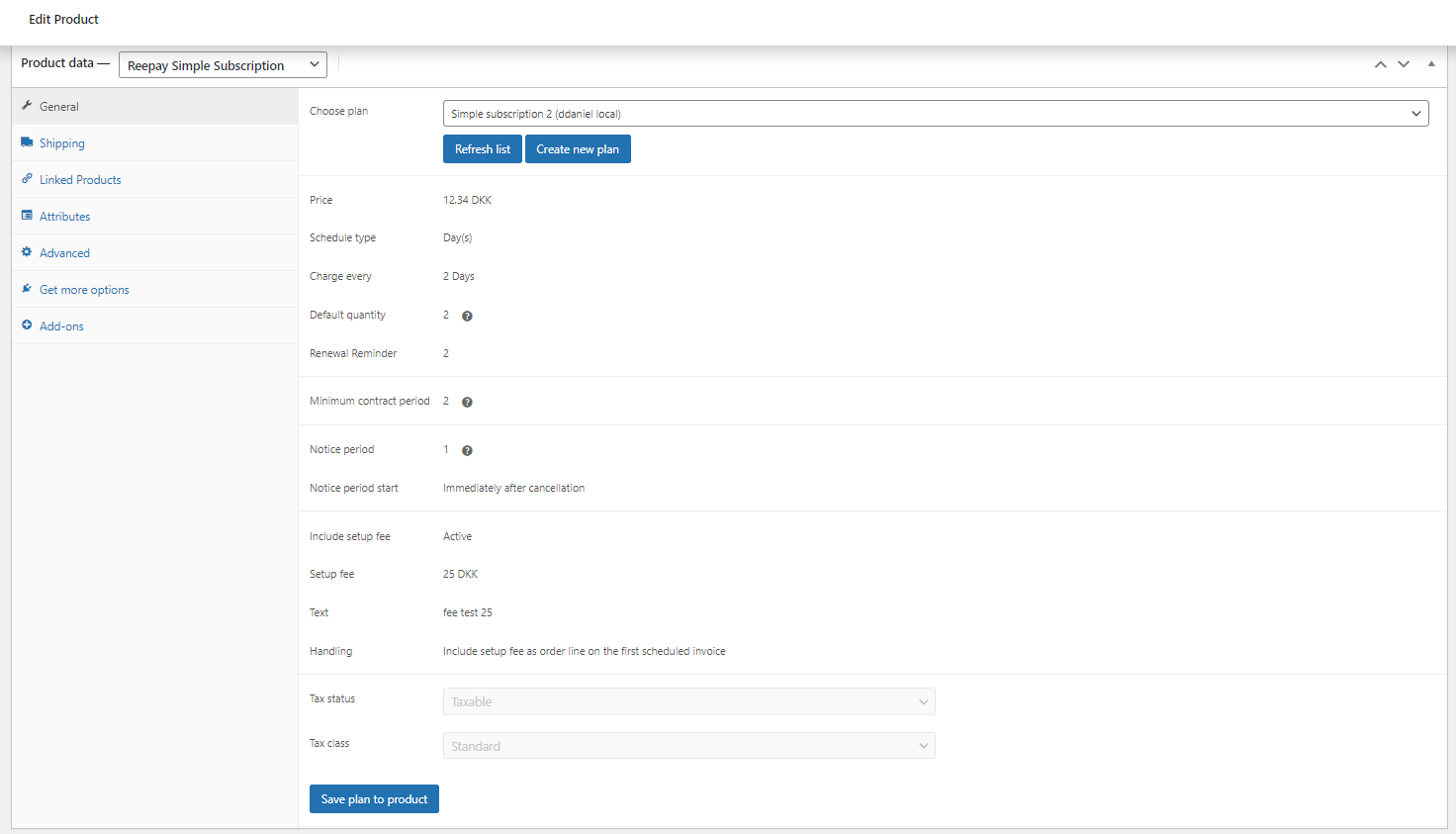Viewport: 1456px width, 834px height.
Task: Click the help icon beside Minimum contract period
Action: click(466, 401)
